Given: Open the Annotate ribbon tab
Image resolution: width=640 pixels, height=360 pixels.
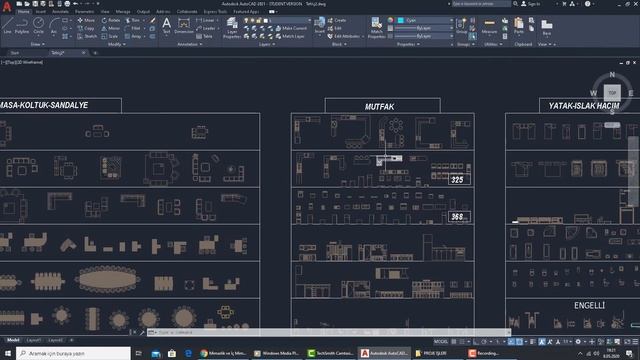Looking at the screenshot, I should [x=60, y=12].
